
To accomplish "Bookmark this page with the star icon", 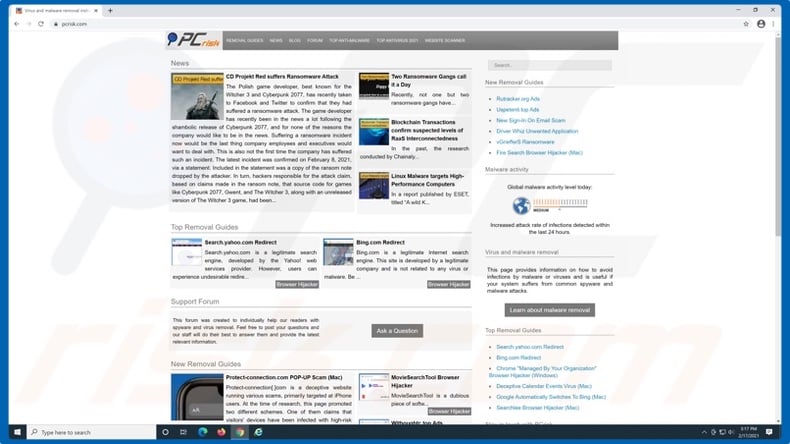I will coord(746,24).
